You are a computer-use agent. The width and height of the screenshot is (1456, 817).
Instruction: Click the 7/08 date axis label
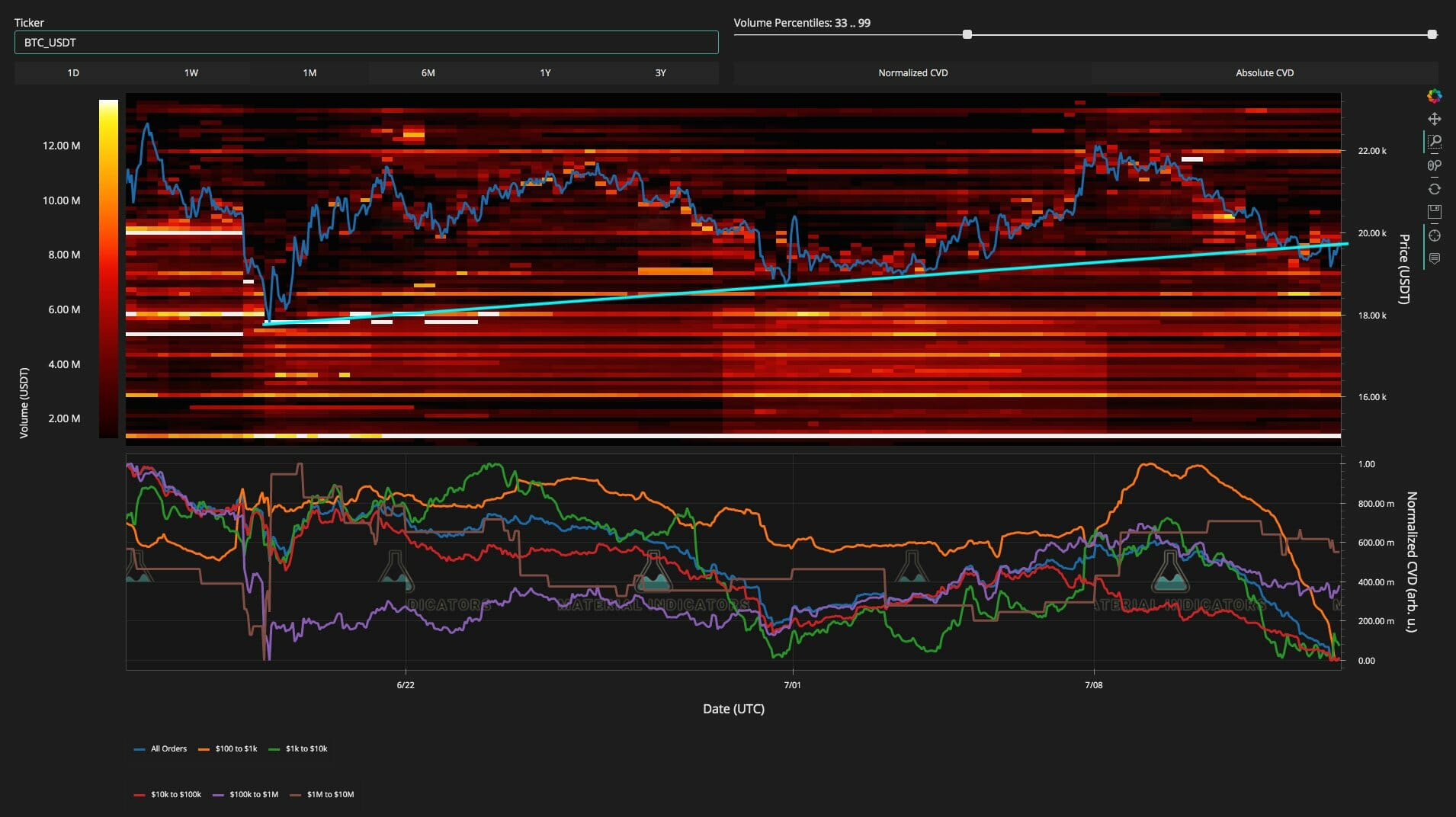click(x=1094, y=685)
